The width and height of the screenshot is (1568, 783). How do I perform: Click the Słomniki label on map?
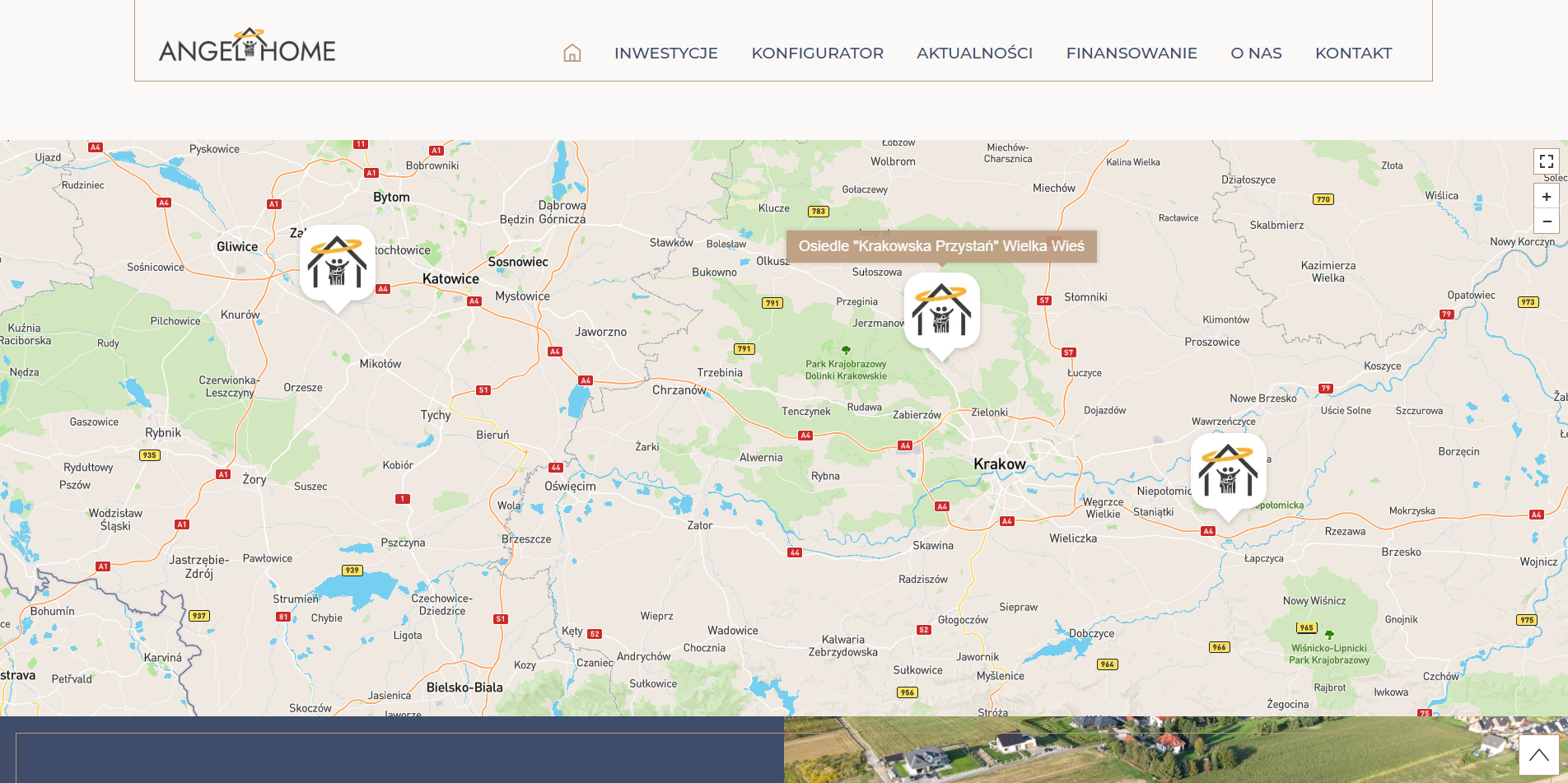1085,297
